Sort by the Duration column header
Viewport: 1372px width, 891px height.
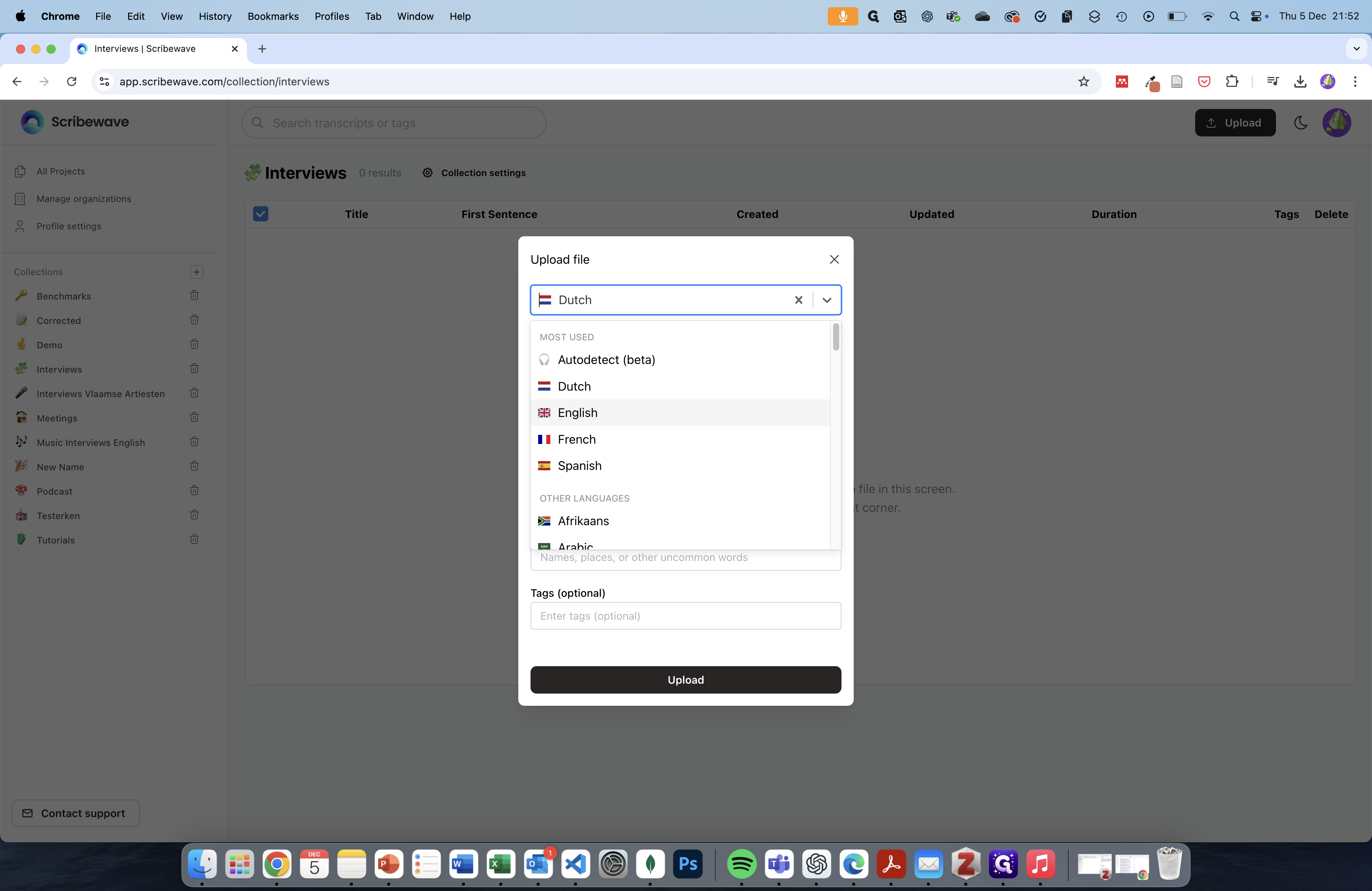[1114, 215]
